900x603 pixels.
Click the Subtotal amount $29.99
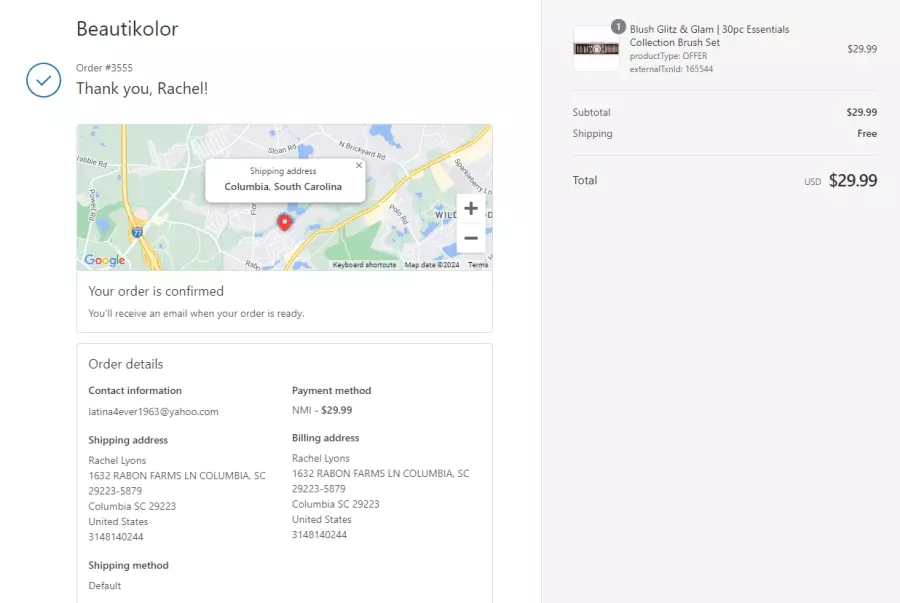click(862, 112)
